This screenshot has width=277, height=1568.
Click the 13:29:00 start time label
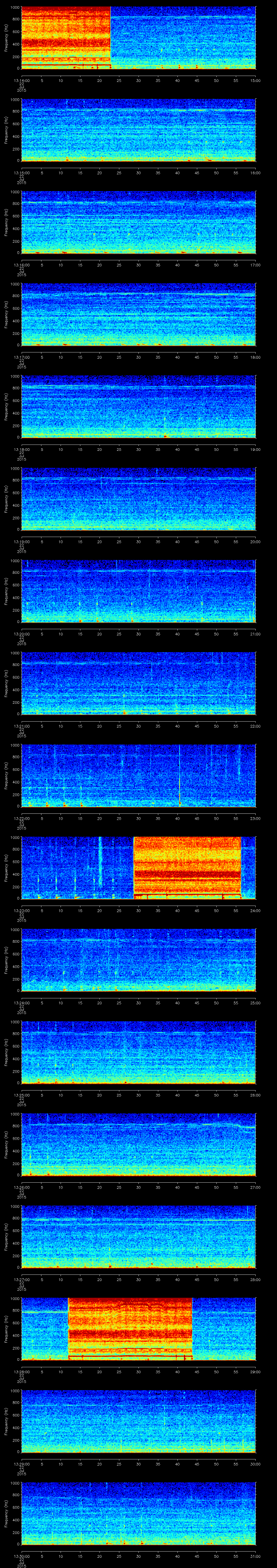pos(21,1464)
